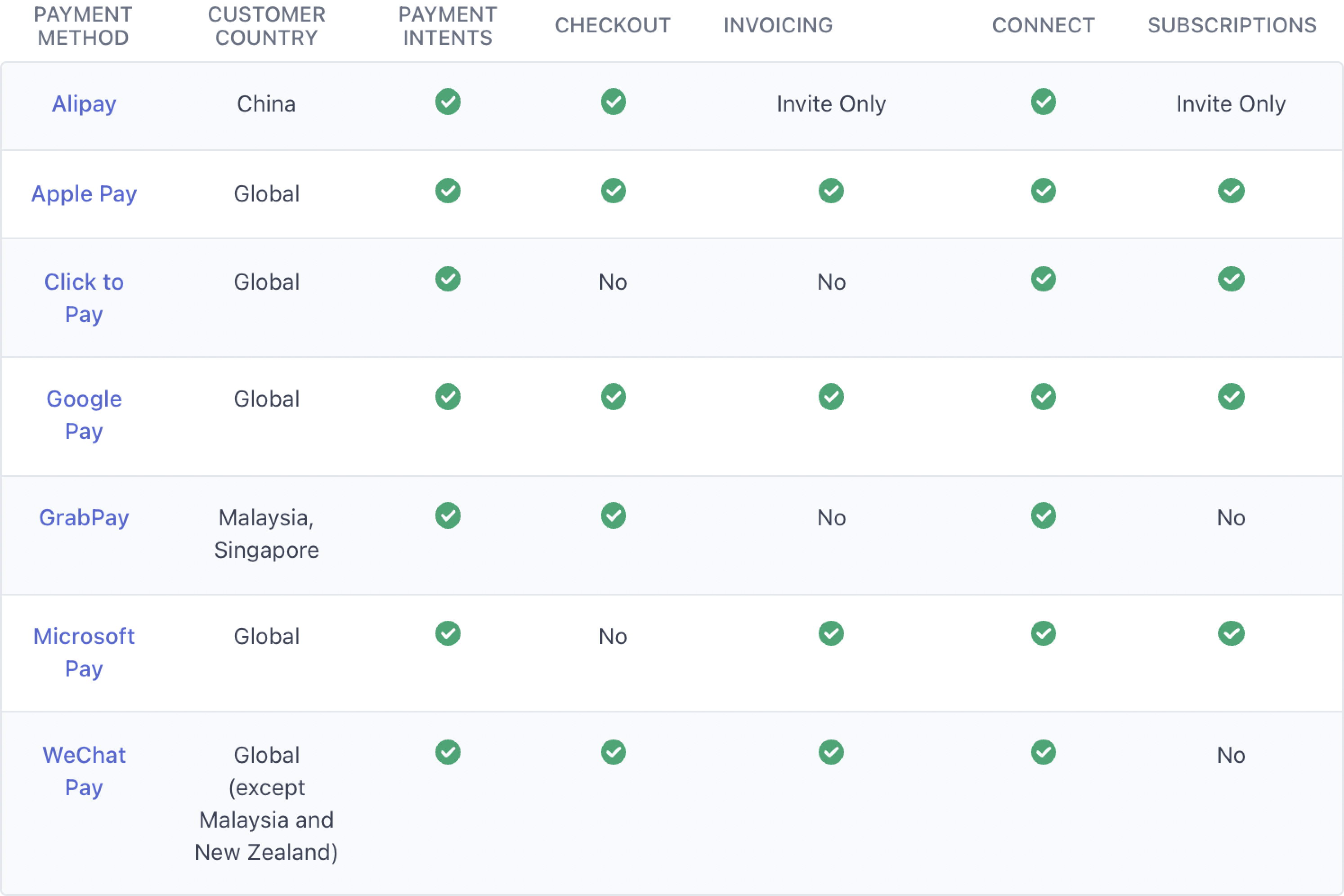Click the Checkout column header
This screenshot has width=1344, height=896.
click(x=613, y=25)
